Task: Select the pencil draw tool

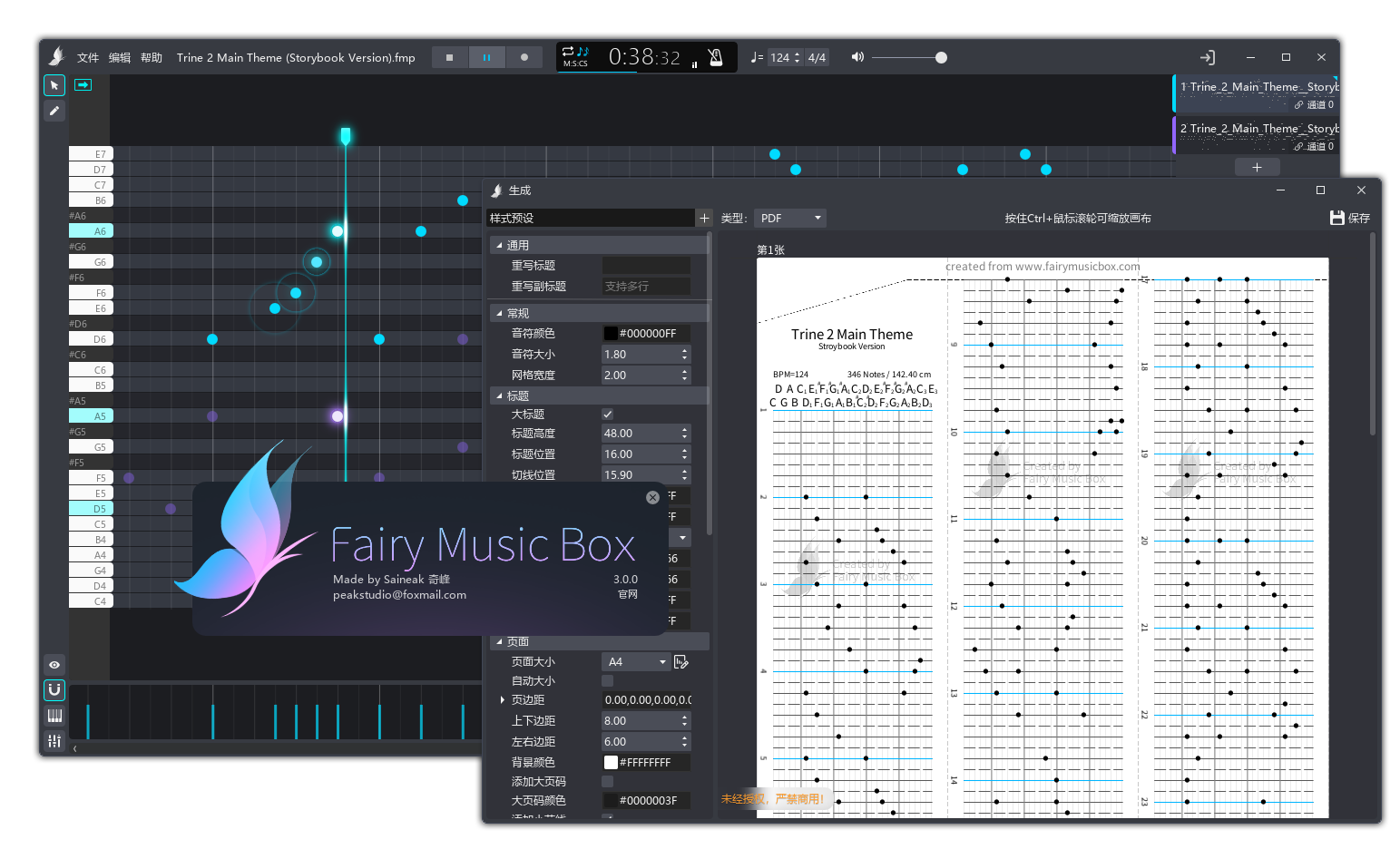Action: [x=54, y=111]
